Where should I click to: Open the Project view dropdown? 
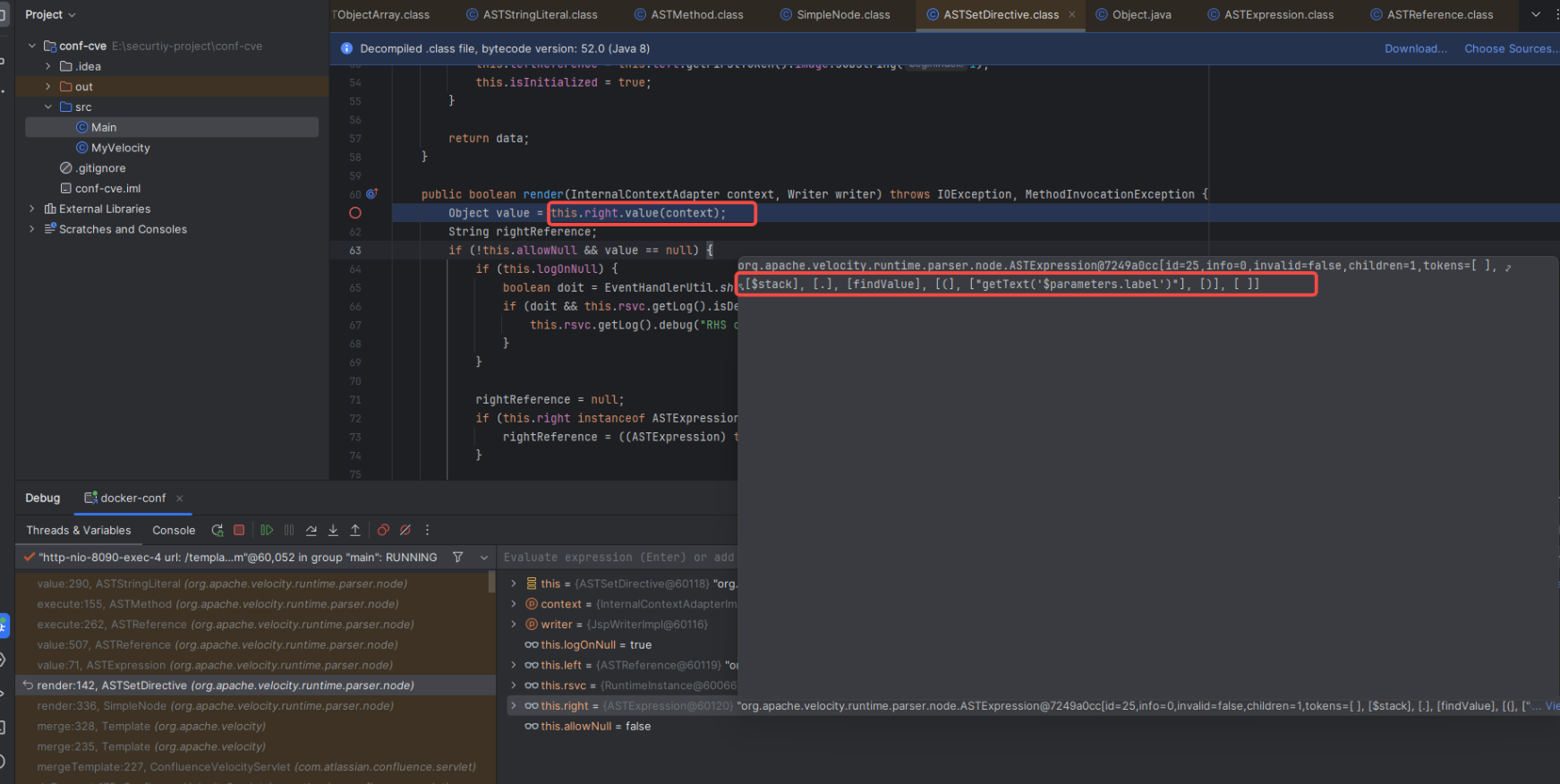pos(50,14)
